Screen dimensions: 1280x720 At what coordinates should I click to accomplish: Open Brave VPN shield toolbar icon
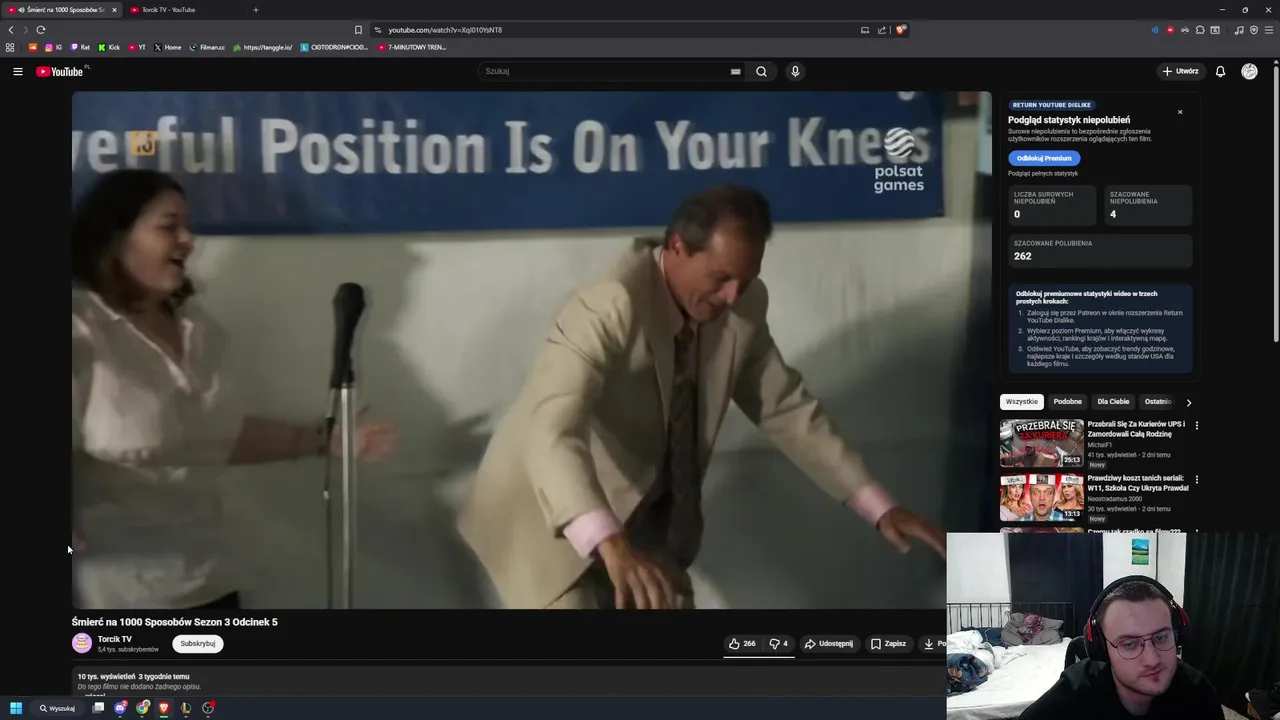point(1254,30)
